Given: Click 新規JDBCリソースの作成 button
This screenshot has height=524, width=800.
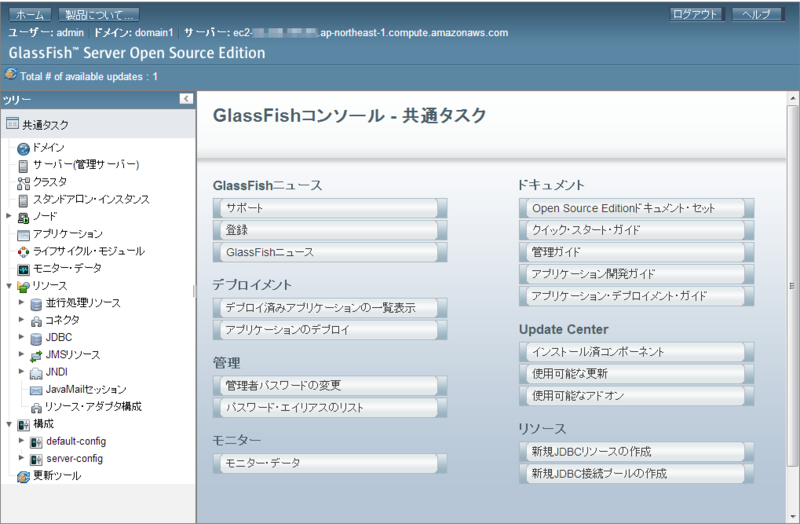Looking at the screenshot, I should click(x=636, y=452).
